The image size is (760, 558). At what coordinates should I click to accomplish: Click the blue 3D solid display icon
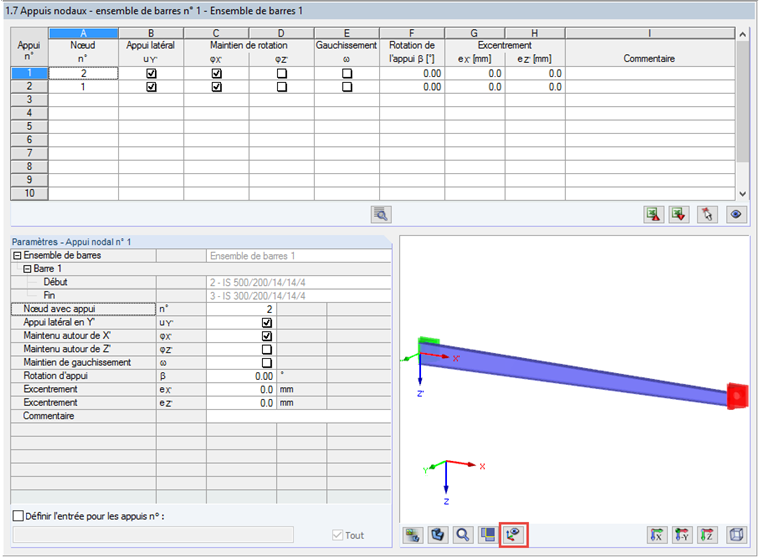[438, 535]
